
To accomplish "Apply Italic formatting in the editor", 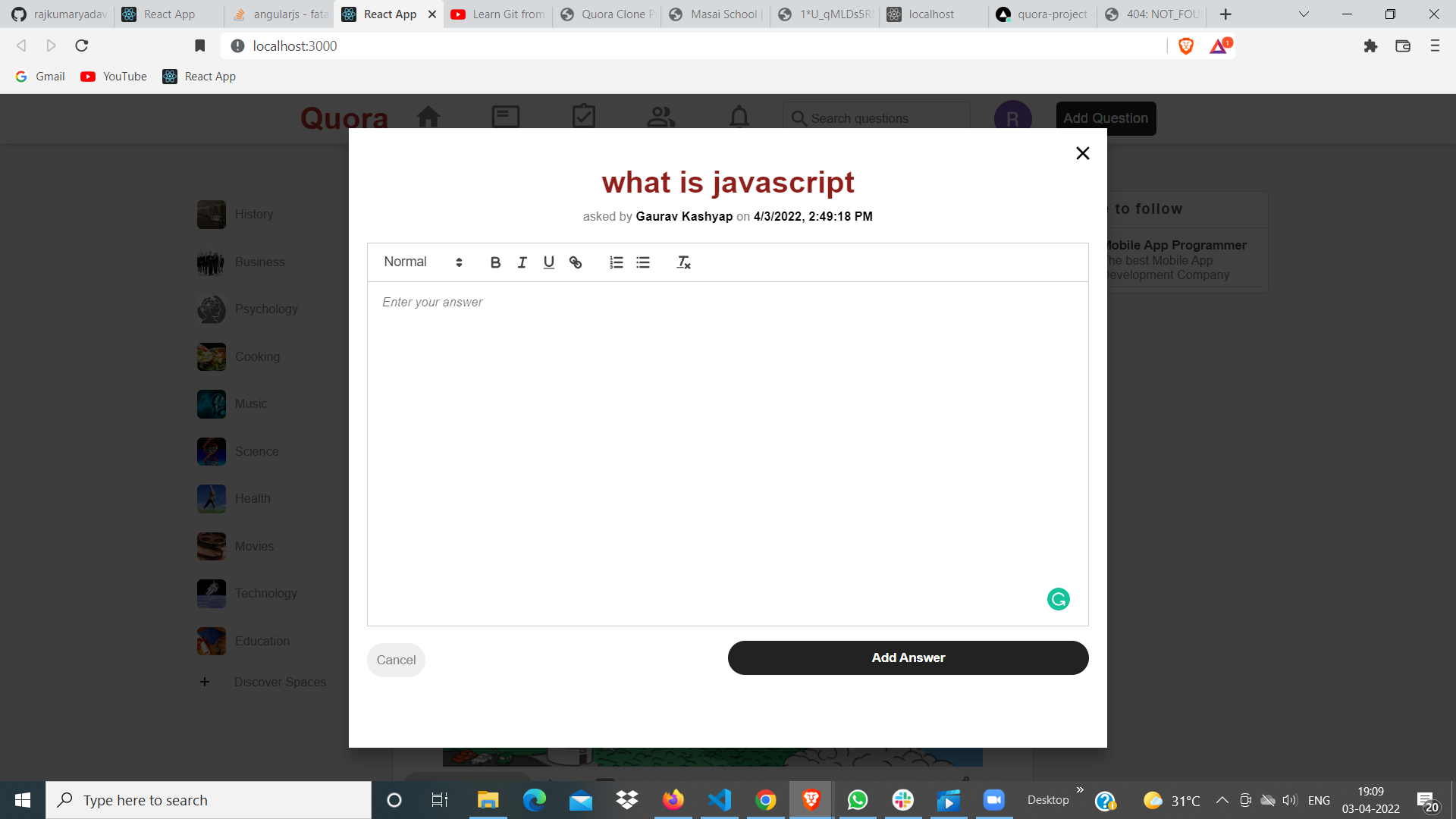I will coord(522,262).
